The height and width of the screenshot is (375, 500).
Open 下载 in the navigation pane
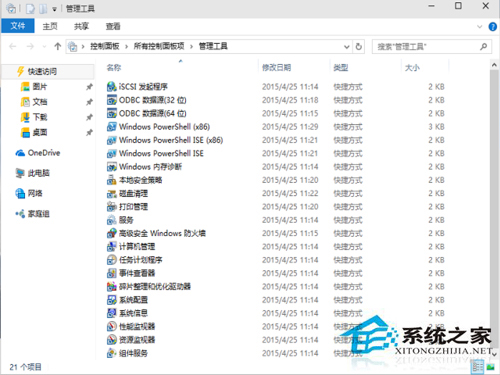coord(39,117)
